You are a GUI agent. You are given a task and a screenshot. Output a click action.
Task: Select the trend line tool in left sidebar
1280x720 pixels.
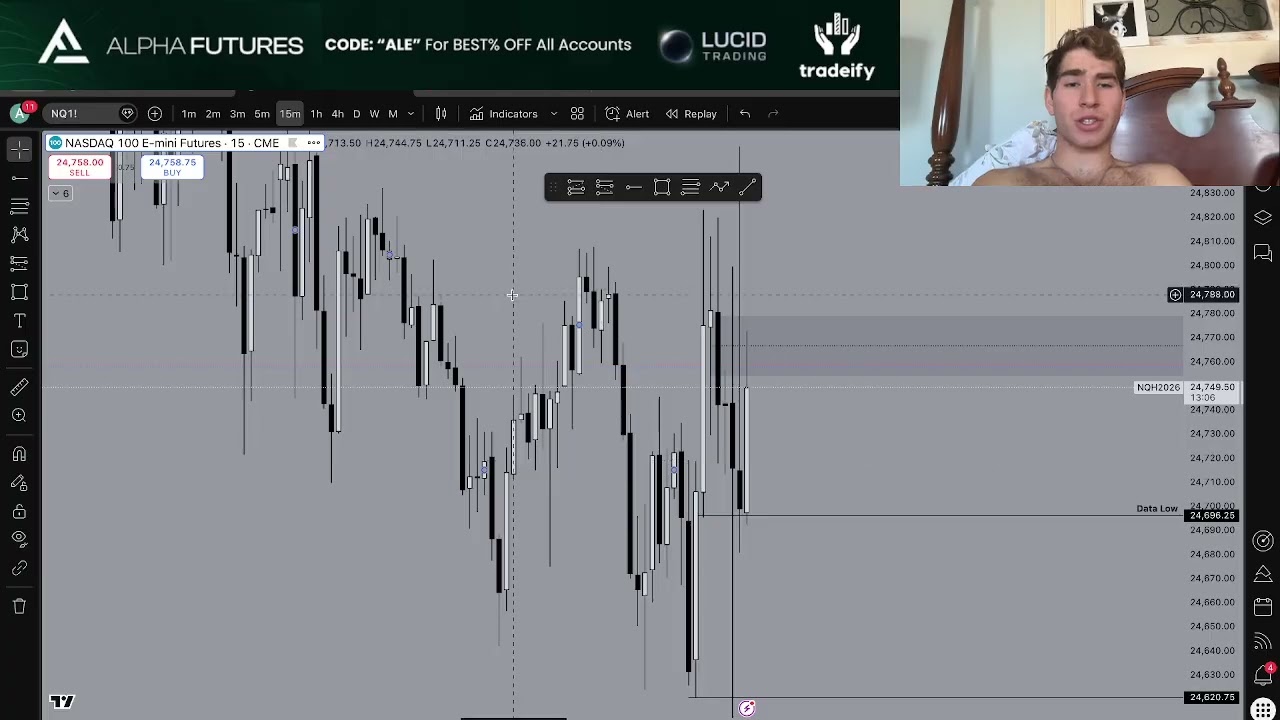point(19,178)
